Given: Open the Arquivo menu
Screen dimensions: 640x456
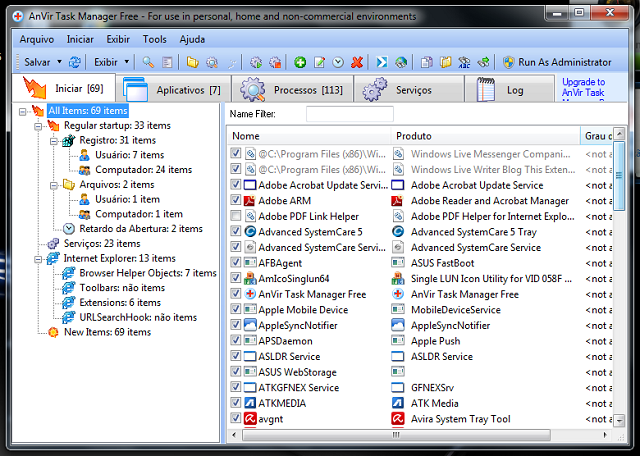Looking at the screenshot, I should pyautogui.click(x=37, y=39).
